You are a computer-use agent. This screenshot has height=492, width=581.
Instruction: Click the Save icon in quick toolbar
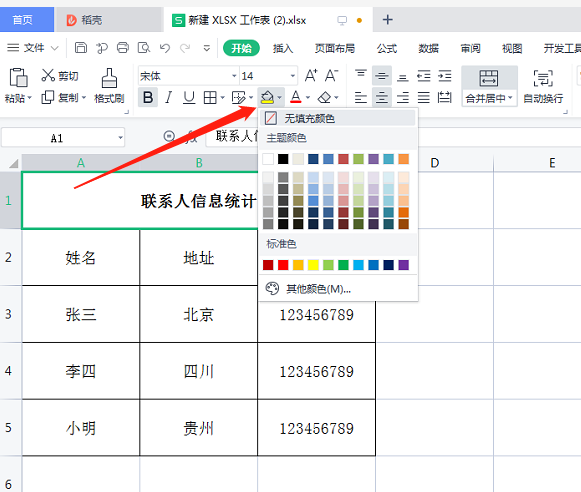coord(81,48)
